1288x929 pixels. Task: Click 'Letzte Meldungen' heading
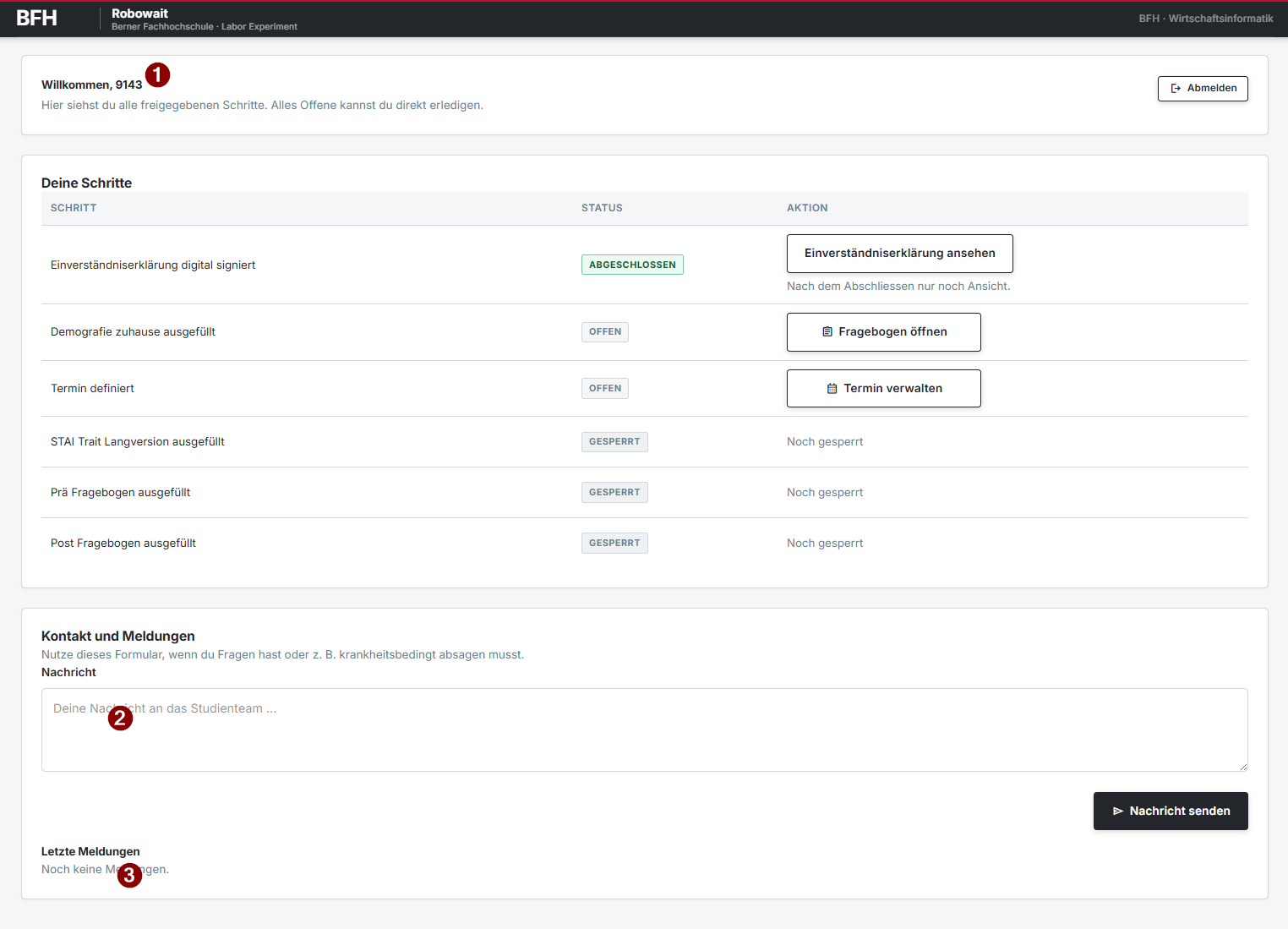tap(90, 852)
